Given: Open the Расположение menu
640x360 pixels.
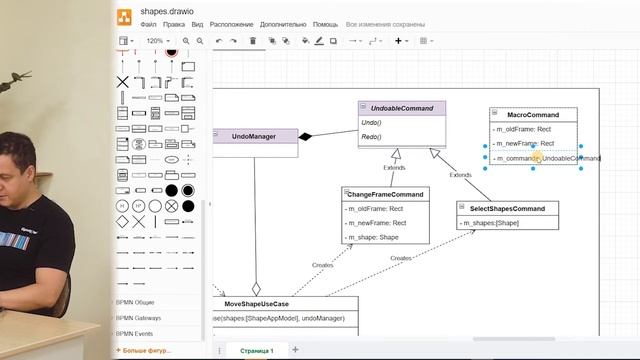Looking at the screenshot, I should pos(231,24).
